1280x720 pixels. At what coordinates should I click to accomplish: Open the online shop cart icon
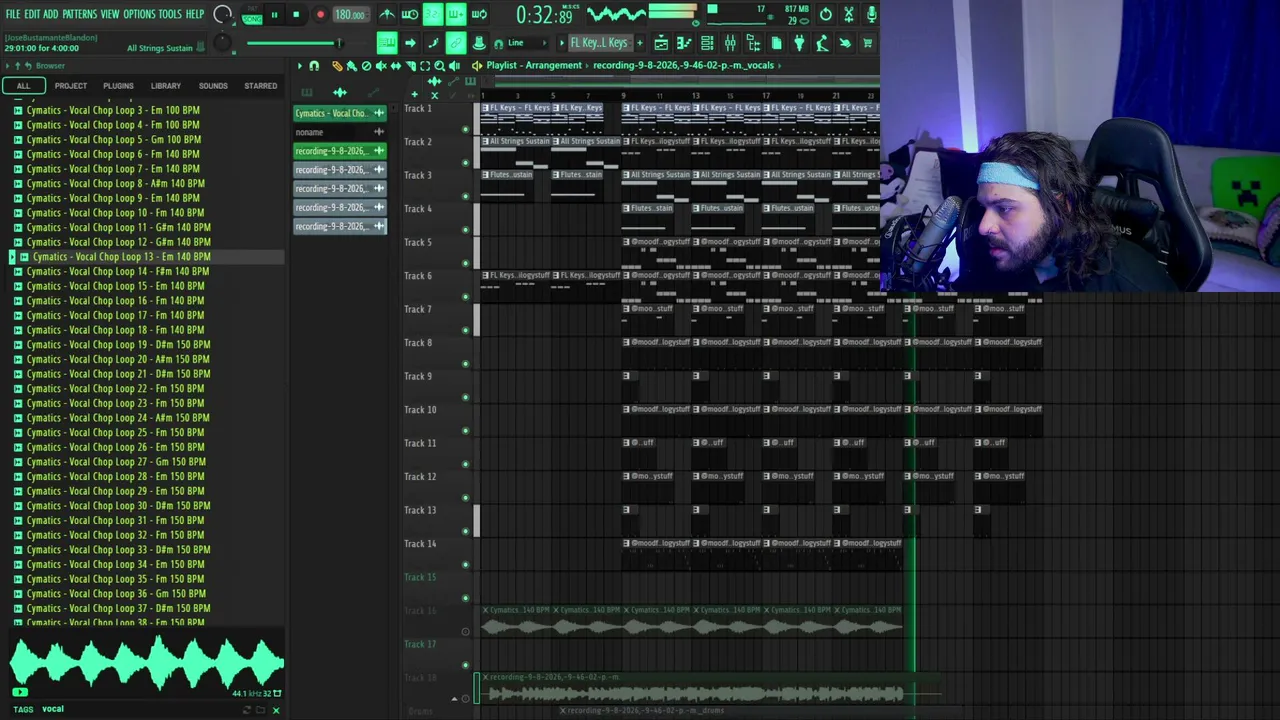(x=868, y=43)
